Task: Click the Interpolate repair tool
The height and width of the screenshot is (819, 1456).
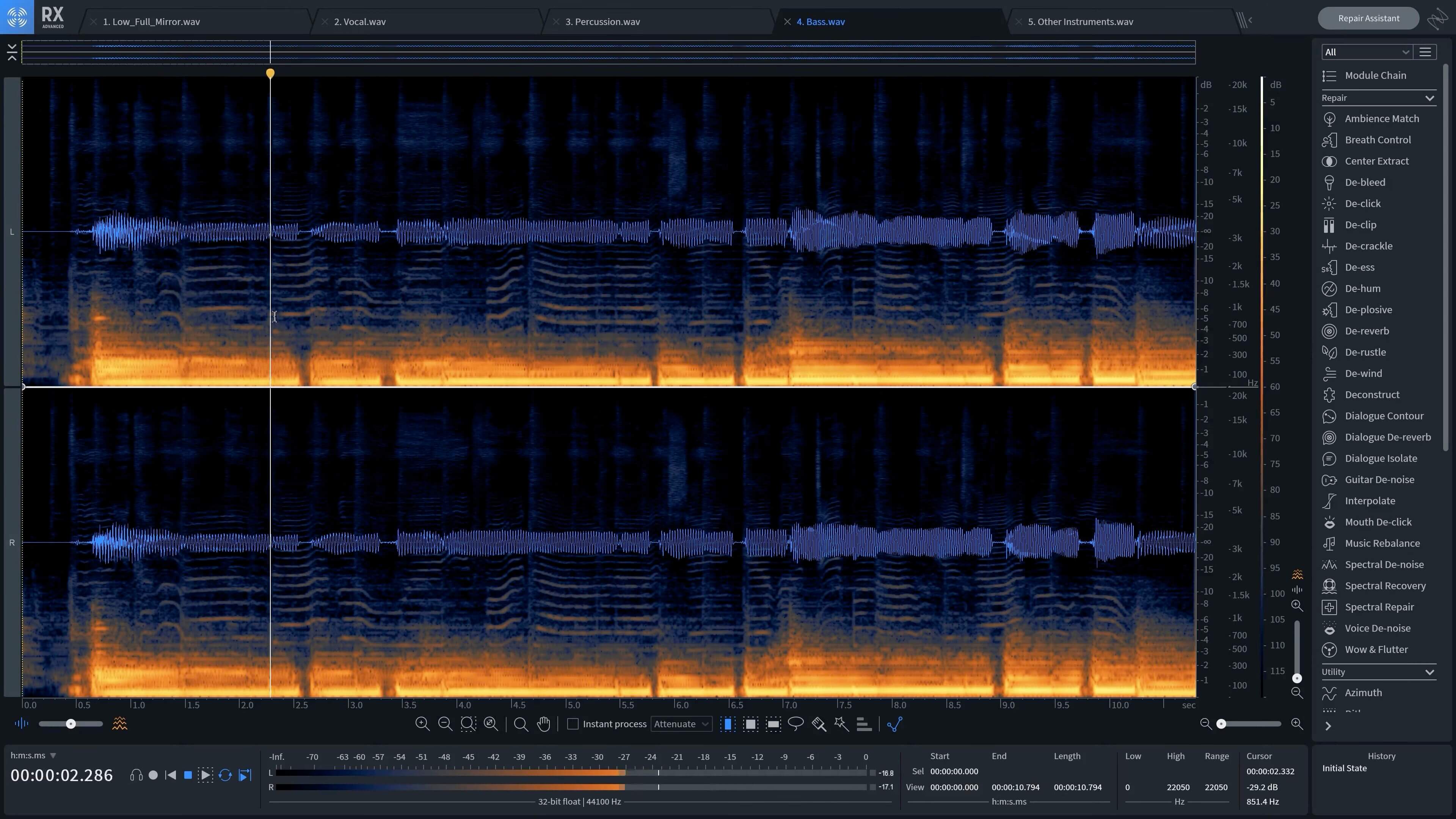Action: (x=1370, y=500)
